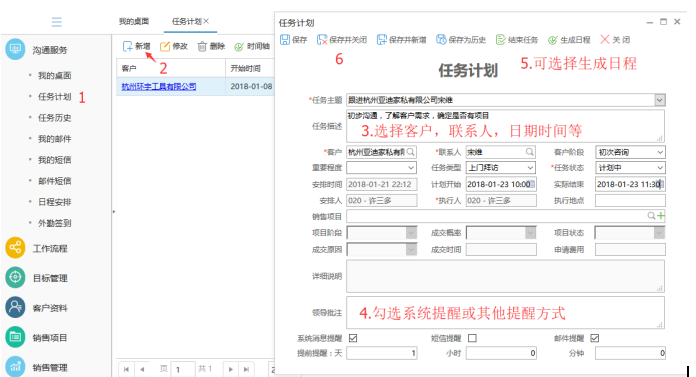The width and height of the screenshot is (696, 377).
Task: Click search magnifier in 客户 field
Action: click(411, 152)
